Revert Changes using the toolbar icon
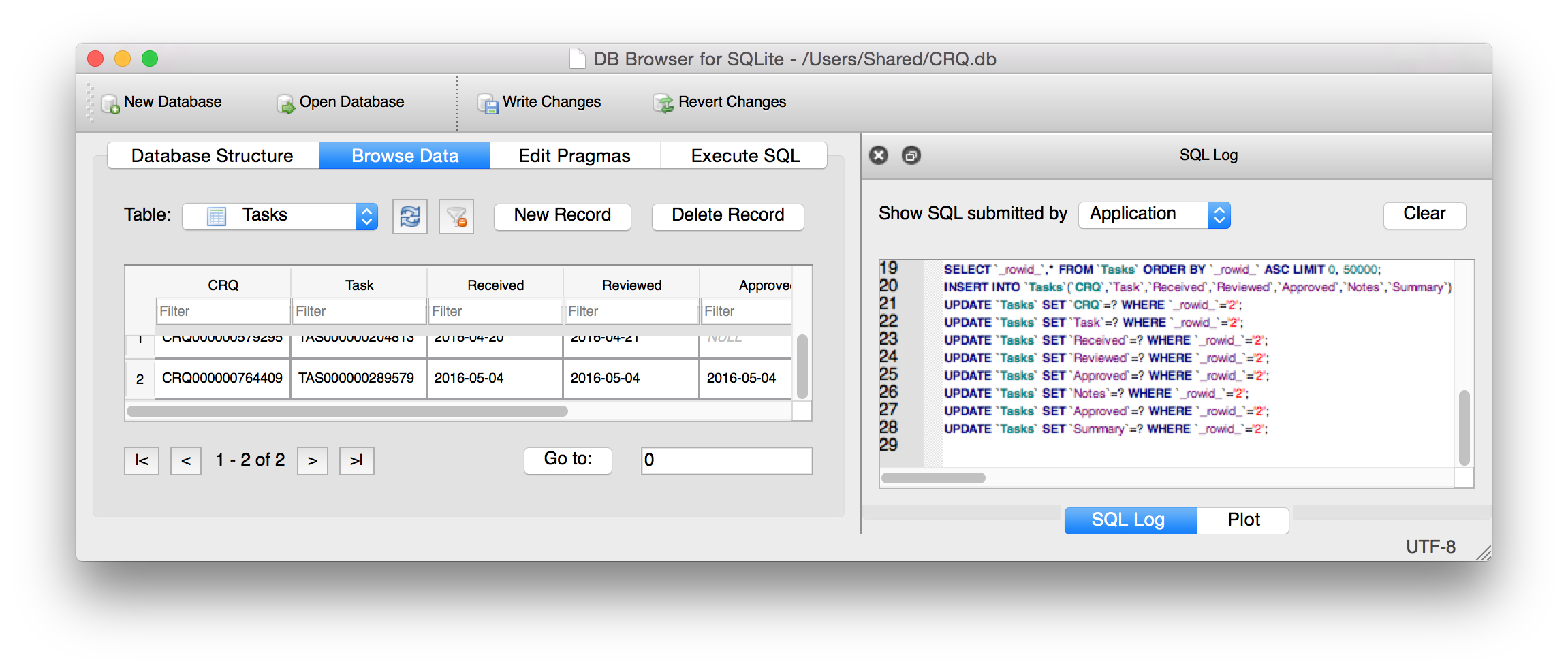Image resolution: width=1568 pixels, height=670 pixels. [x=720, y=101]
